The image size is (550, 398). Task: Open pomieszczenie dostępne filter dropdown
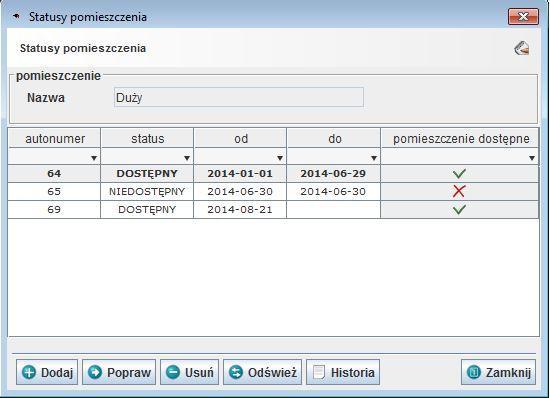(532, 158)
